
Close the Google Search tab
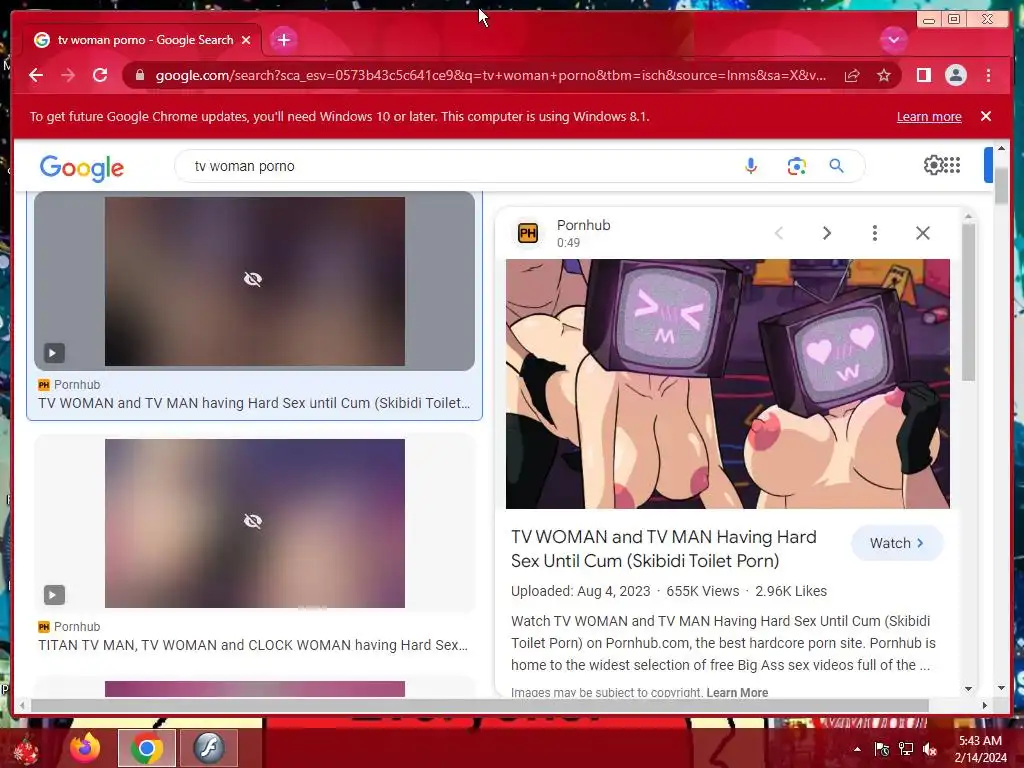(x=246, y=40)
